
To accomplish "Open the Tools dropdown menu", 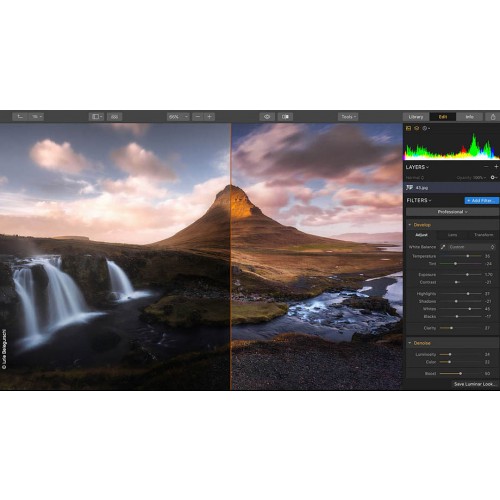I will click(348, 117).
